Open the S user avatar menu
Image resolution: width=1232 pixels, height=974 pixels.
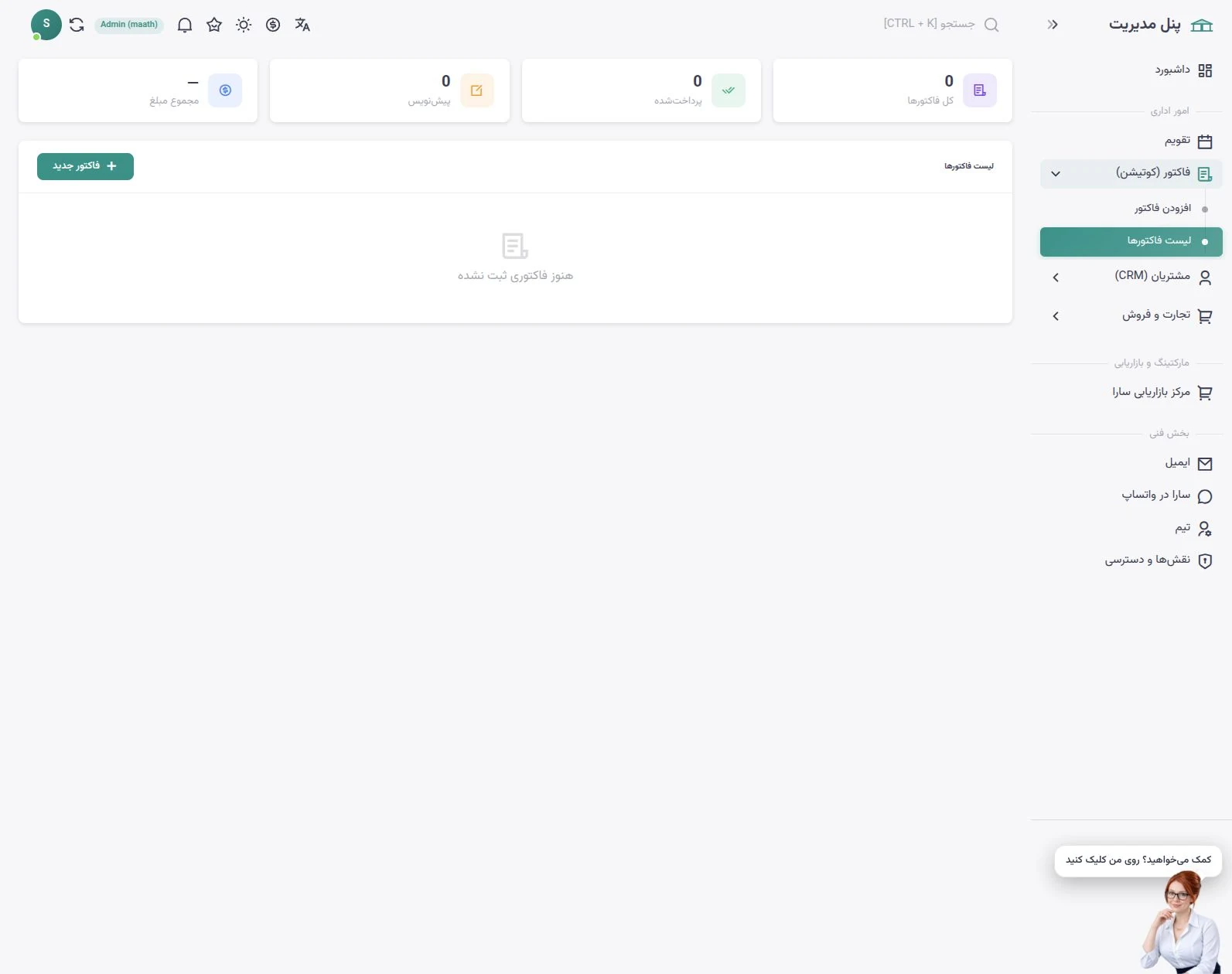pos(46,25)
